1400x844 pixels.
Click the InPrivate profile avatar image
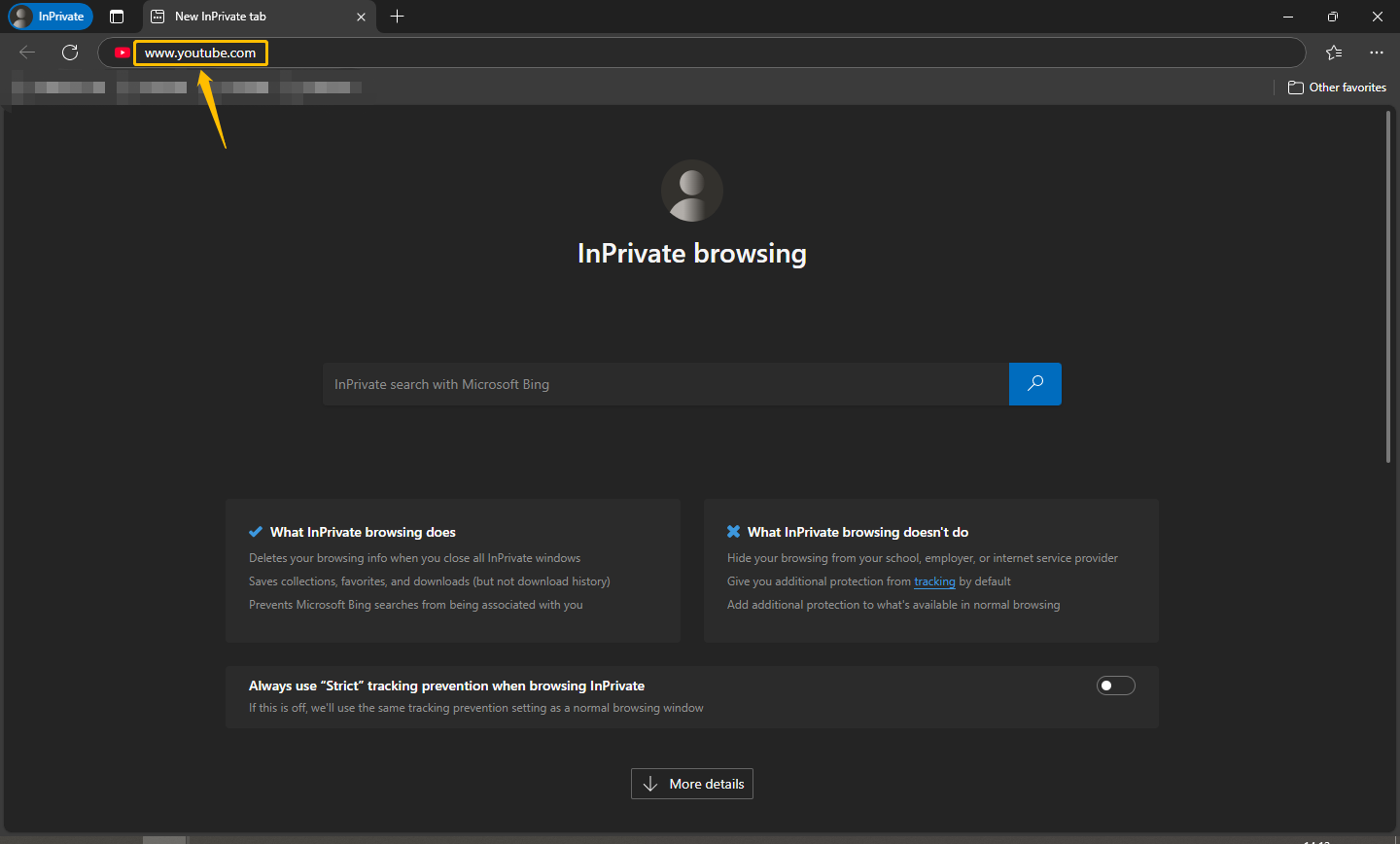click(692, 191)
